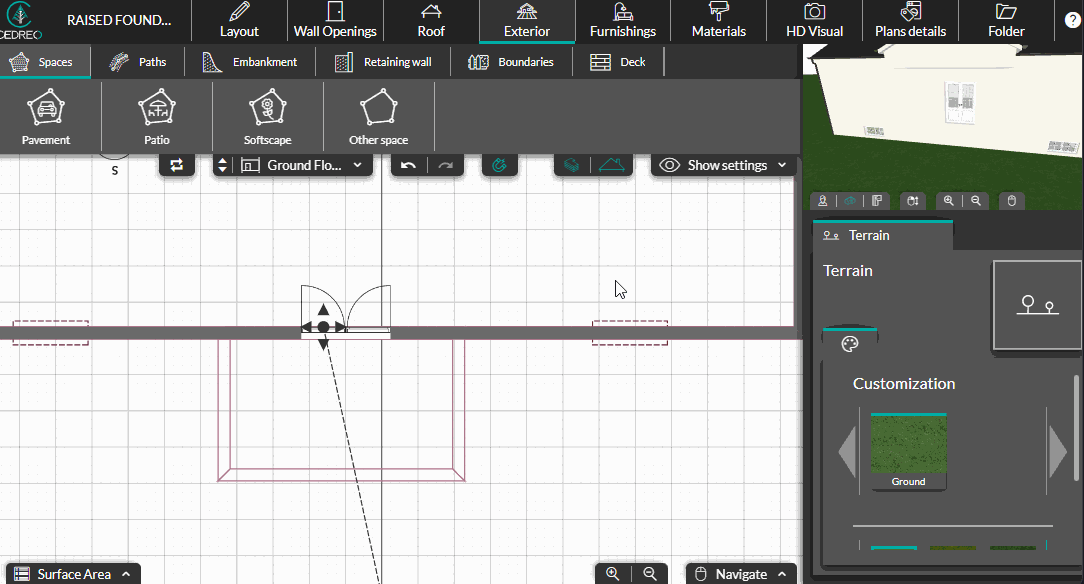Open the Show settings menu

722,165
